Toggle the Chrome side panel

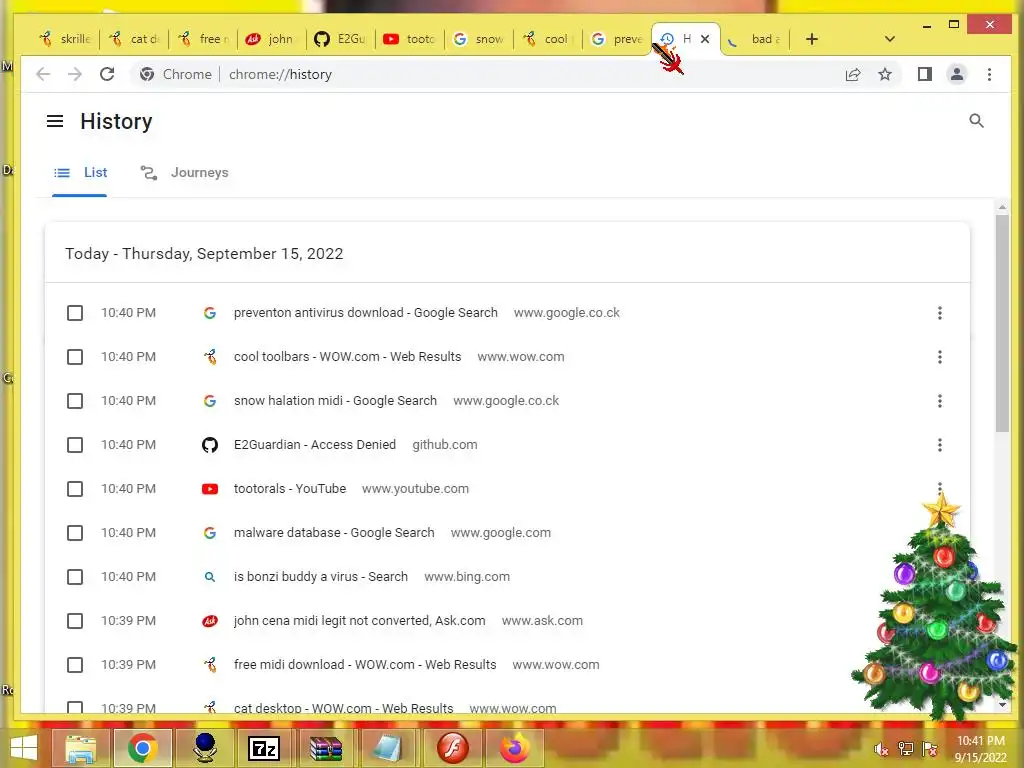925,74
